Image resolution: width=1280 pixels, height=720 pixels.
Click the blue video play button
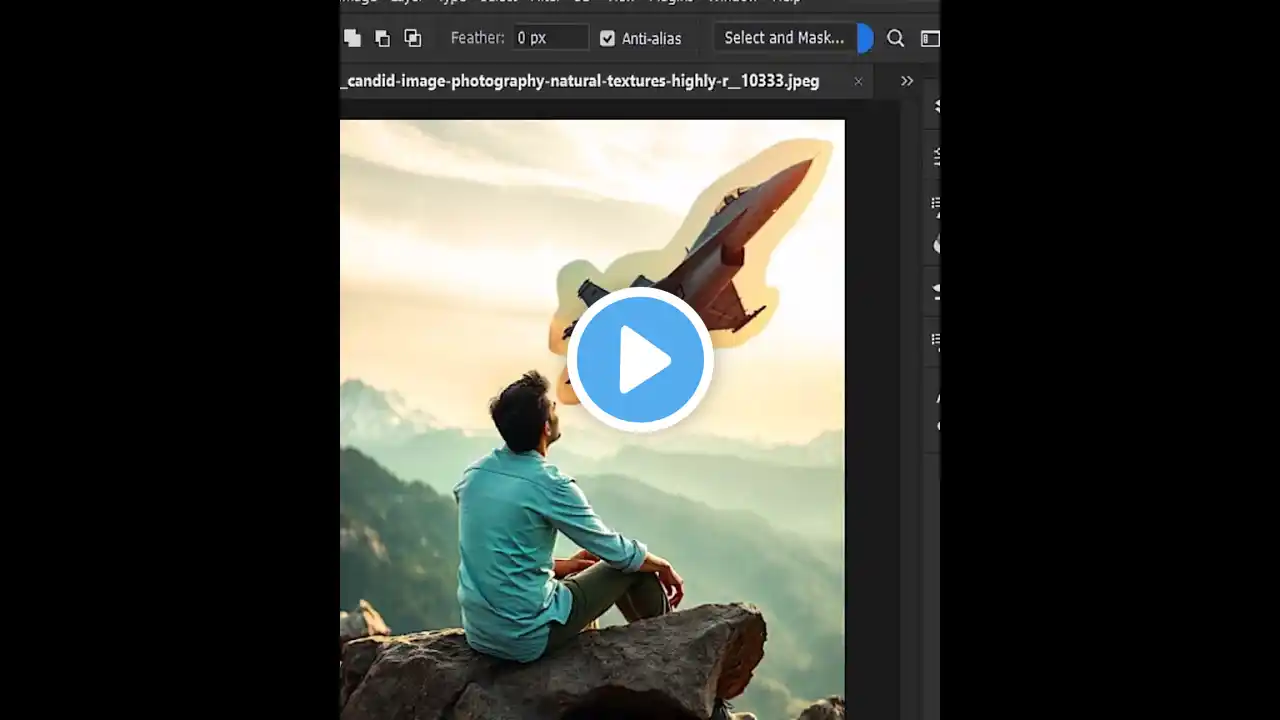pos(640,359)
